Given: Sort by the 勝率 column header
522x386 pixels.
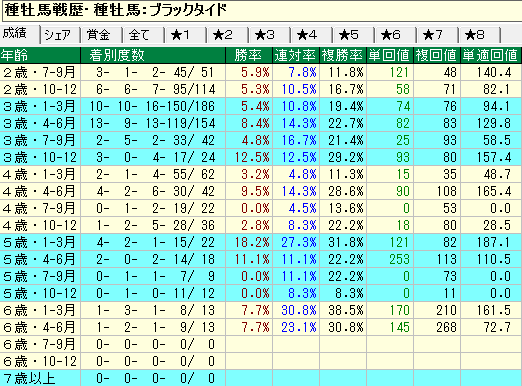Looking at the screenshot, I should tap(249, 55).
